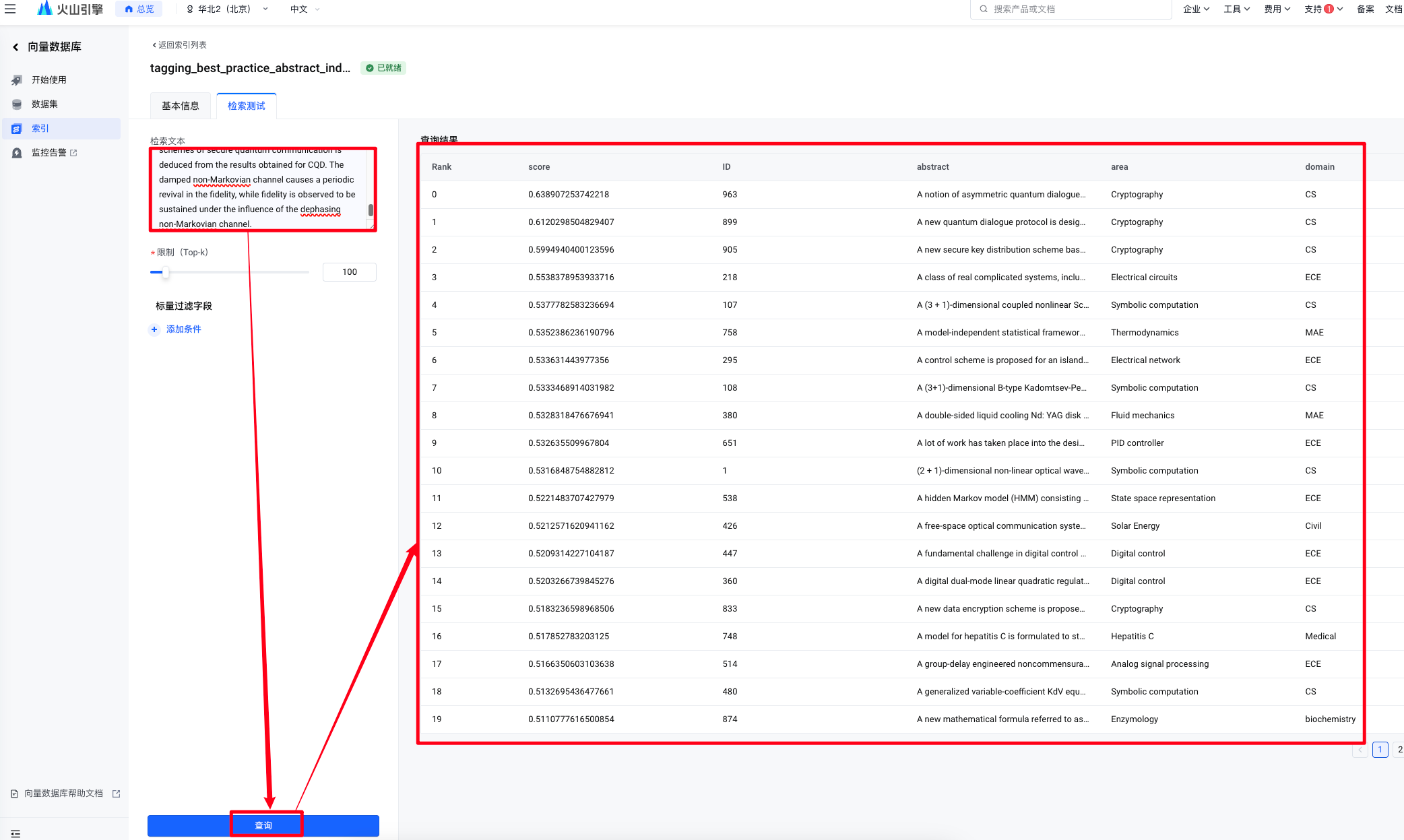The height and width of the screenshot is (840, 1404).
Task: Open 向量数据库帮助文档 link
Action: pos(64,794)
